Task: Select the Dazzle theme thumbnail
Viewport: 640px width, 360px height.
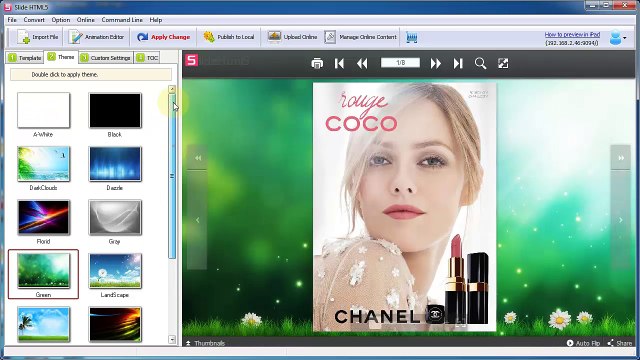Action: [115, 164]
